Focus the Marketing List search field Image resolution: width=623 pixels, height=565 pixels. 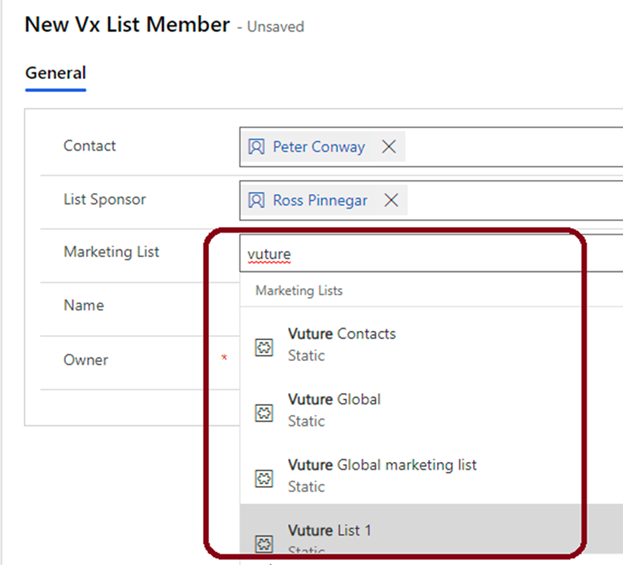click(431, 253)
